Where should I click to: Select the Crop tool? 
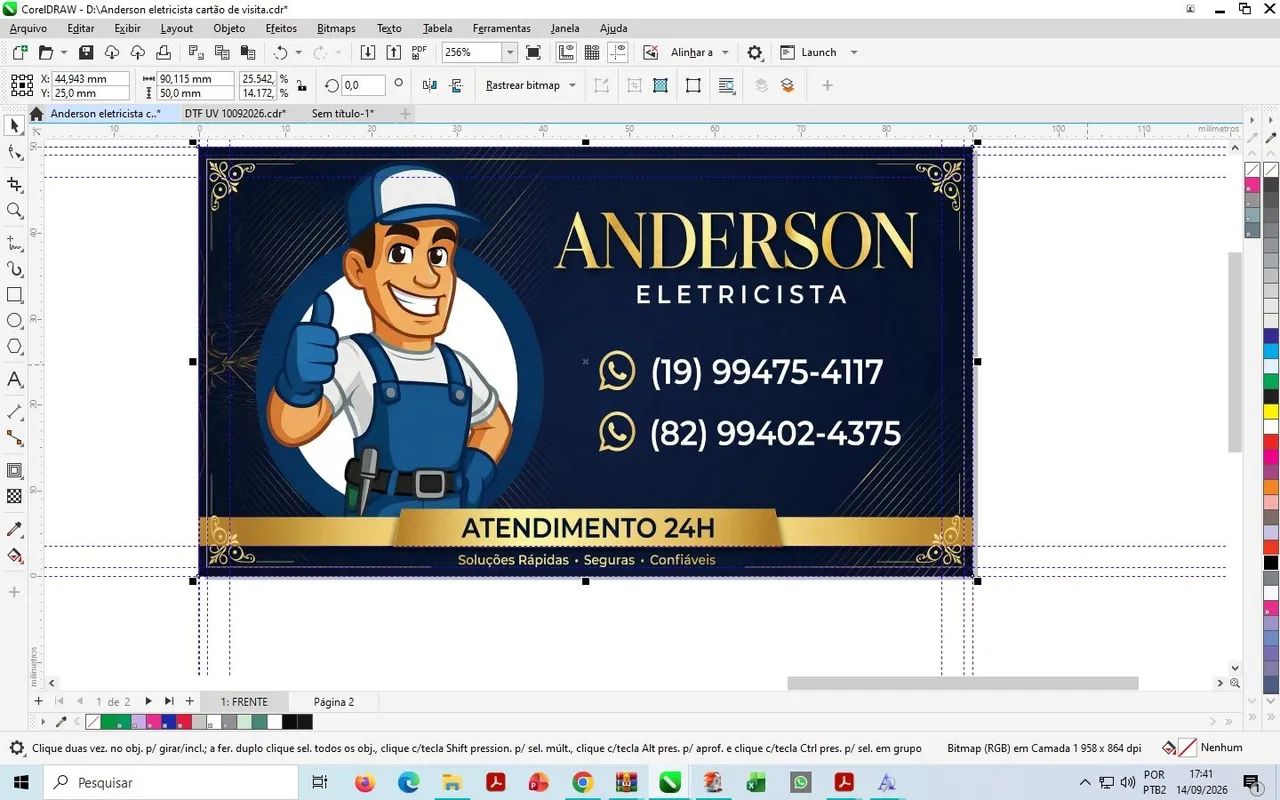(14, 184)
